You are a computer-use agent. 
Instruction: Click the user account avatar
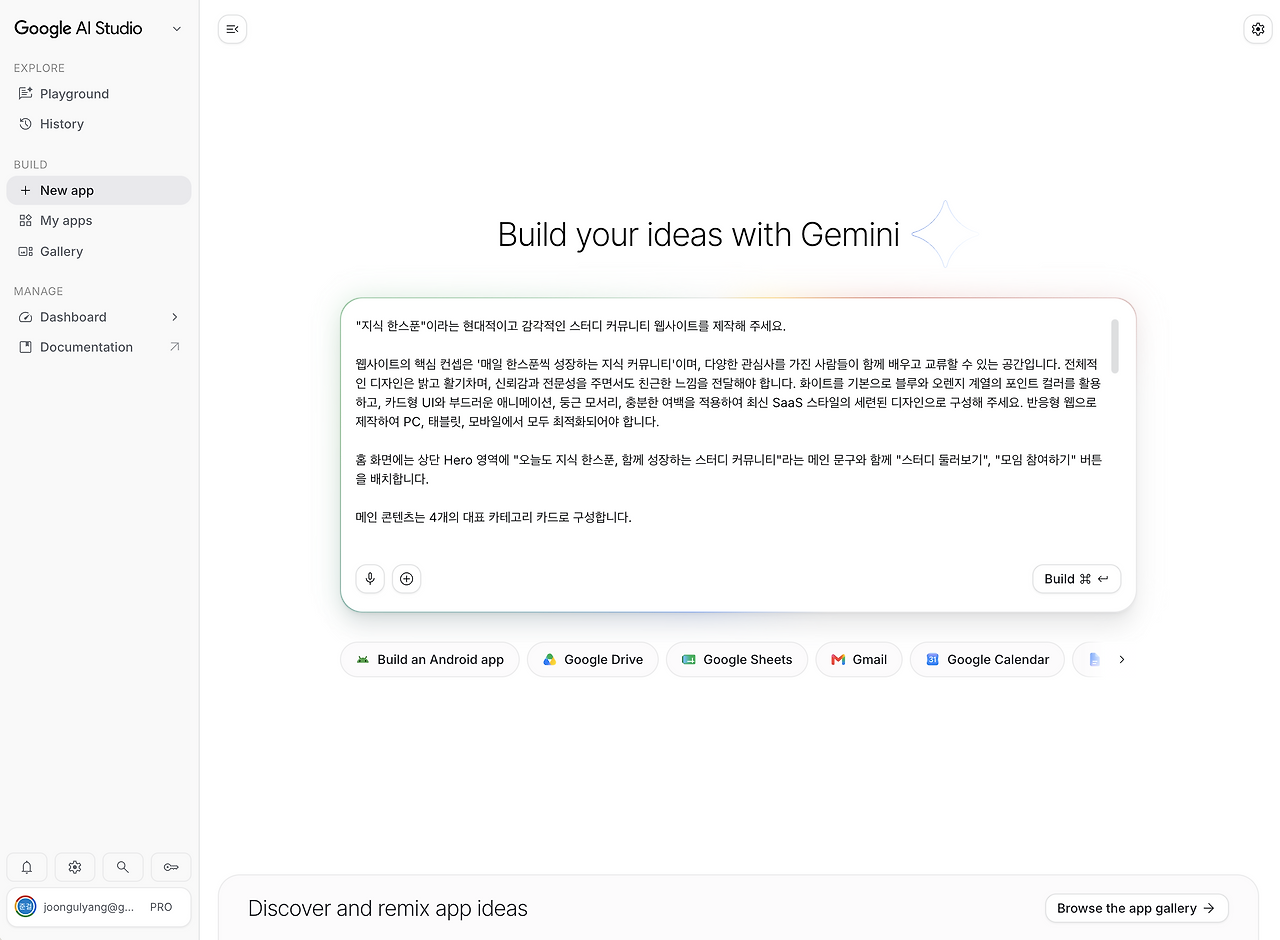25,907
